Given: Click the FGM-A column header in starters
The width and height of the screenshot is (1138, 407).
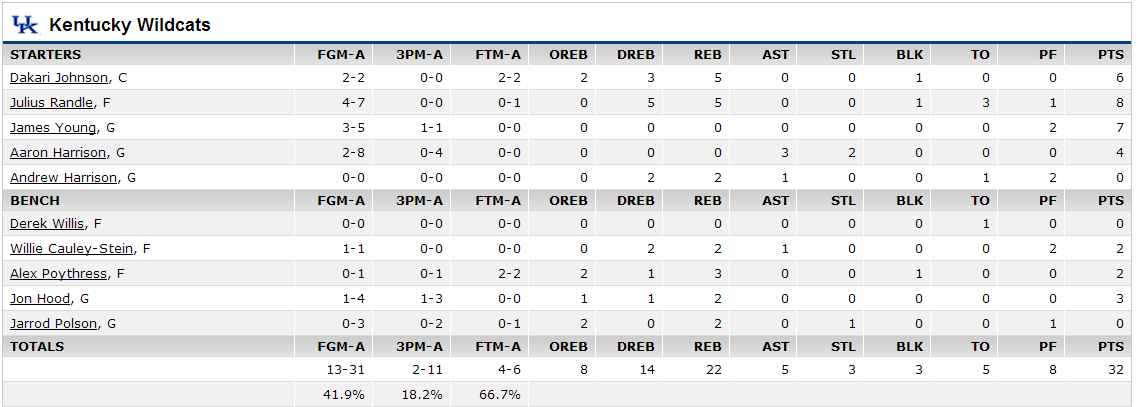Looking at the screenshot, I should [x=340, y=54].
